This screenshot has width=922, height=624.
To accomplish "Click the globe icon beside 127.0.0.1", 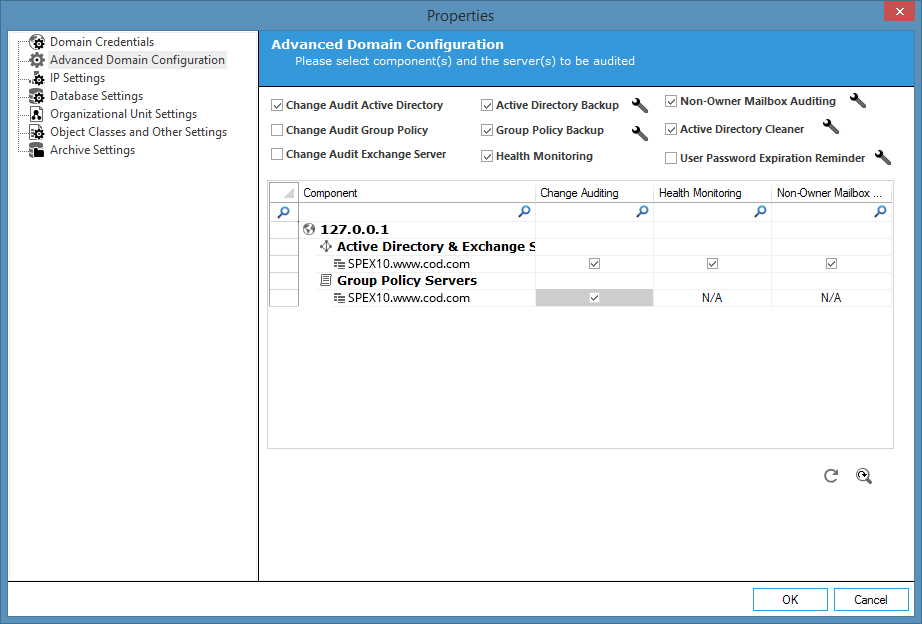I will [x=309, y=229].
